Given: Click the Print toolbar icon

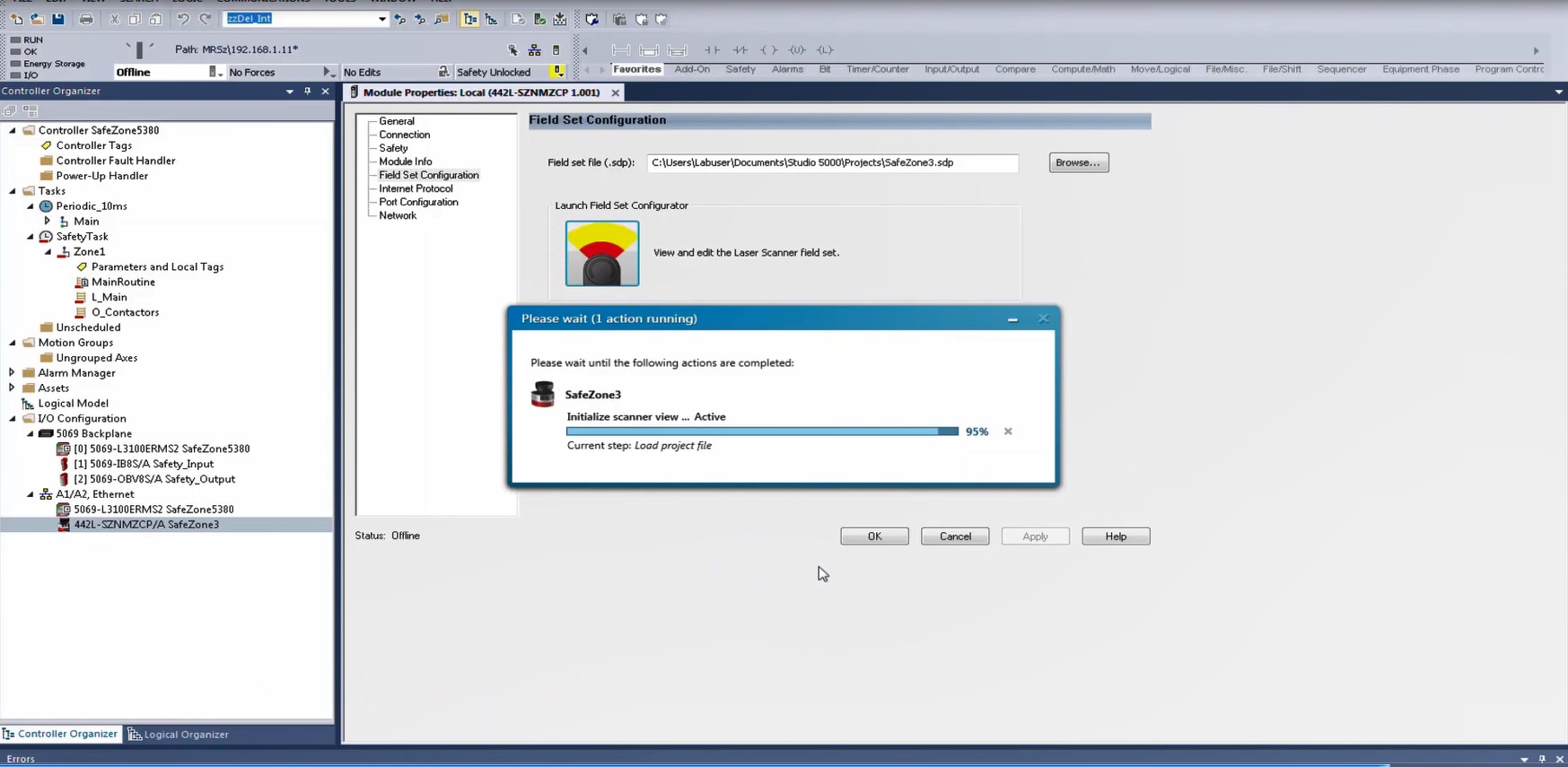Looking at the screenshot, I should 86,19.
